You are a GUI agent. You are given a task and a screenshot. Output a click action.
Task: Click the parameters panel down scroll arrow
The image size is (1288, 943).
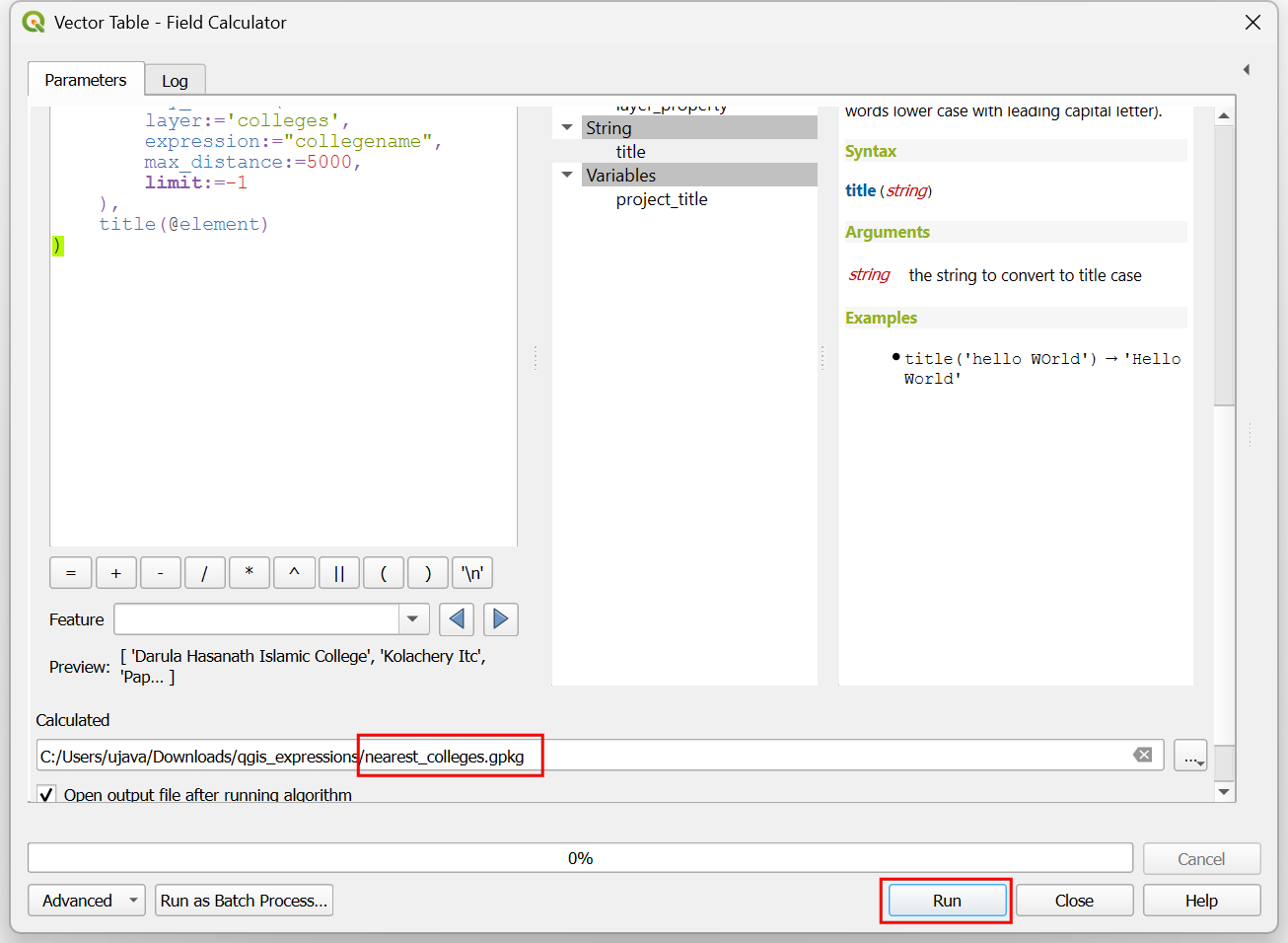click(1224, 791)
